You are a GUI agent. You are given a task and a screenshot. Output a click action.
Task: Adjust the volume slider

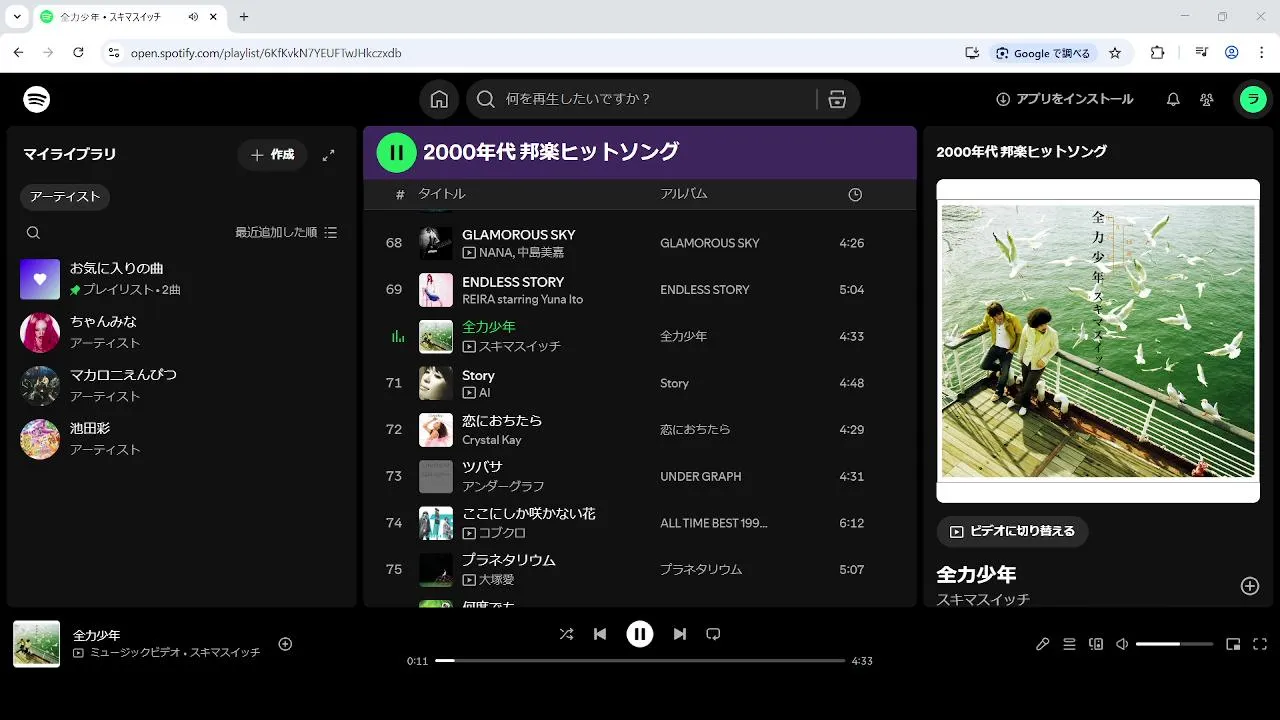click(1174, 644)
